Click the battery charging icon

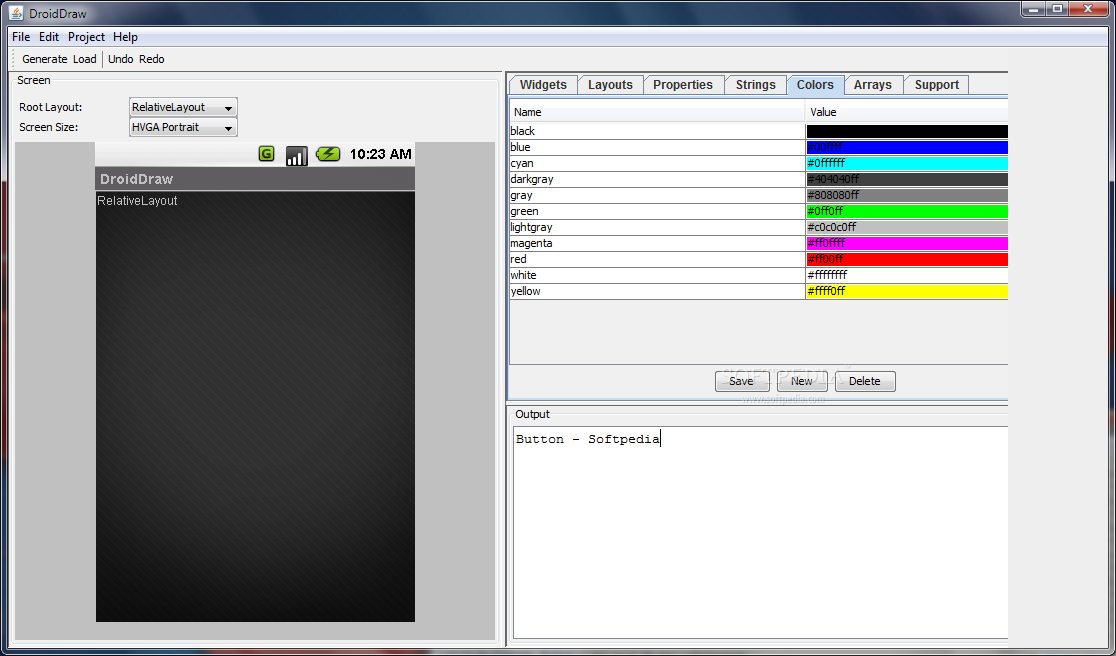pos(328,154)
